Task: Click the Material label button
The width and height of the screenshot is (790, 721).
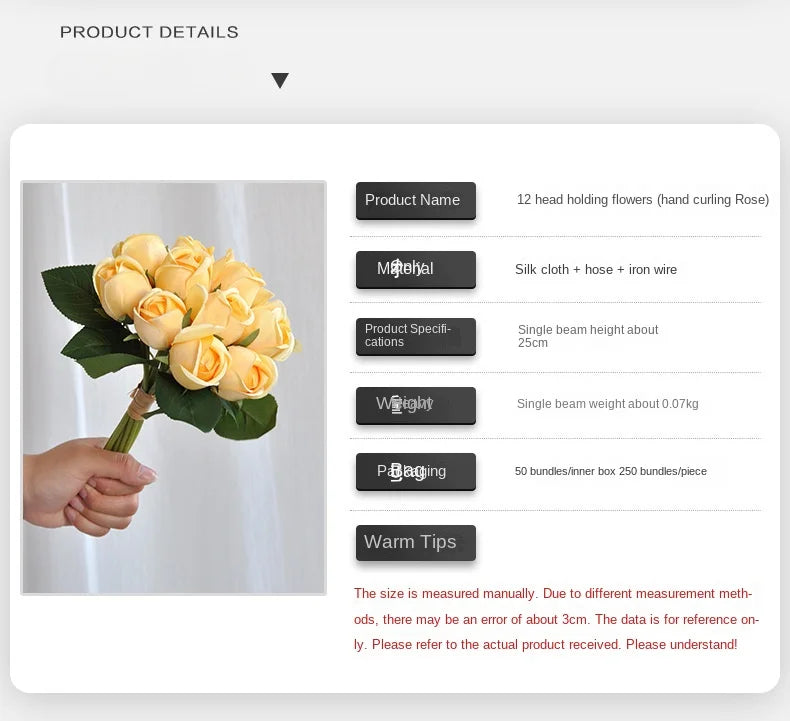Action: pyautogui.click(x=415, y=269)
